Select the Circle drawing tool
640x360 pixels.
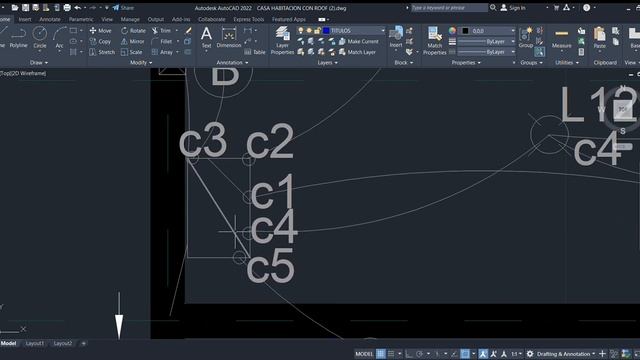(40, 38)
